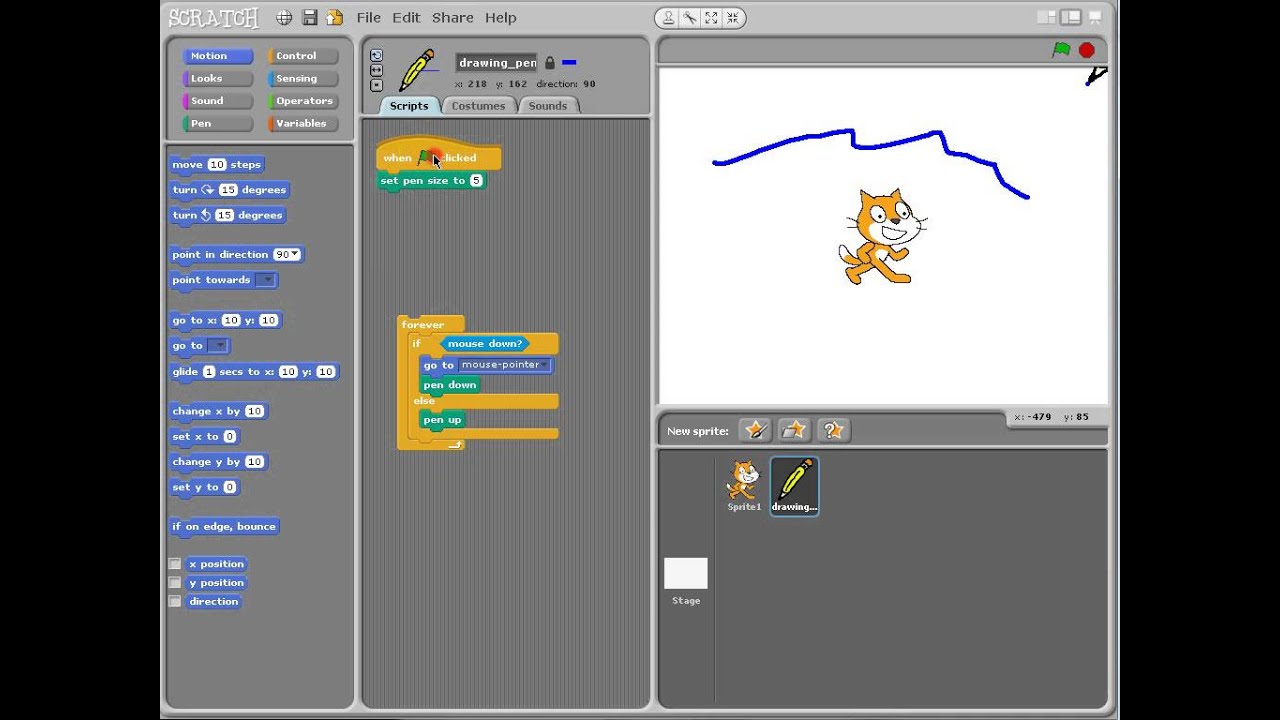Viewport: 1280px width, 720px height.
Task: Choose new sprite from file
Action: pyautogui.click(x=794, y=430)
